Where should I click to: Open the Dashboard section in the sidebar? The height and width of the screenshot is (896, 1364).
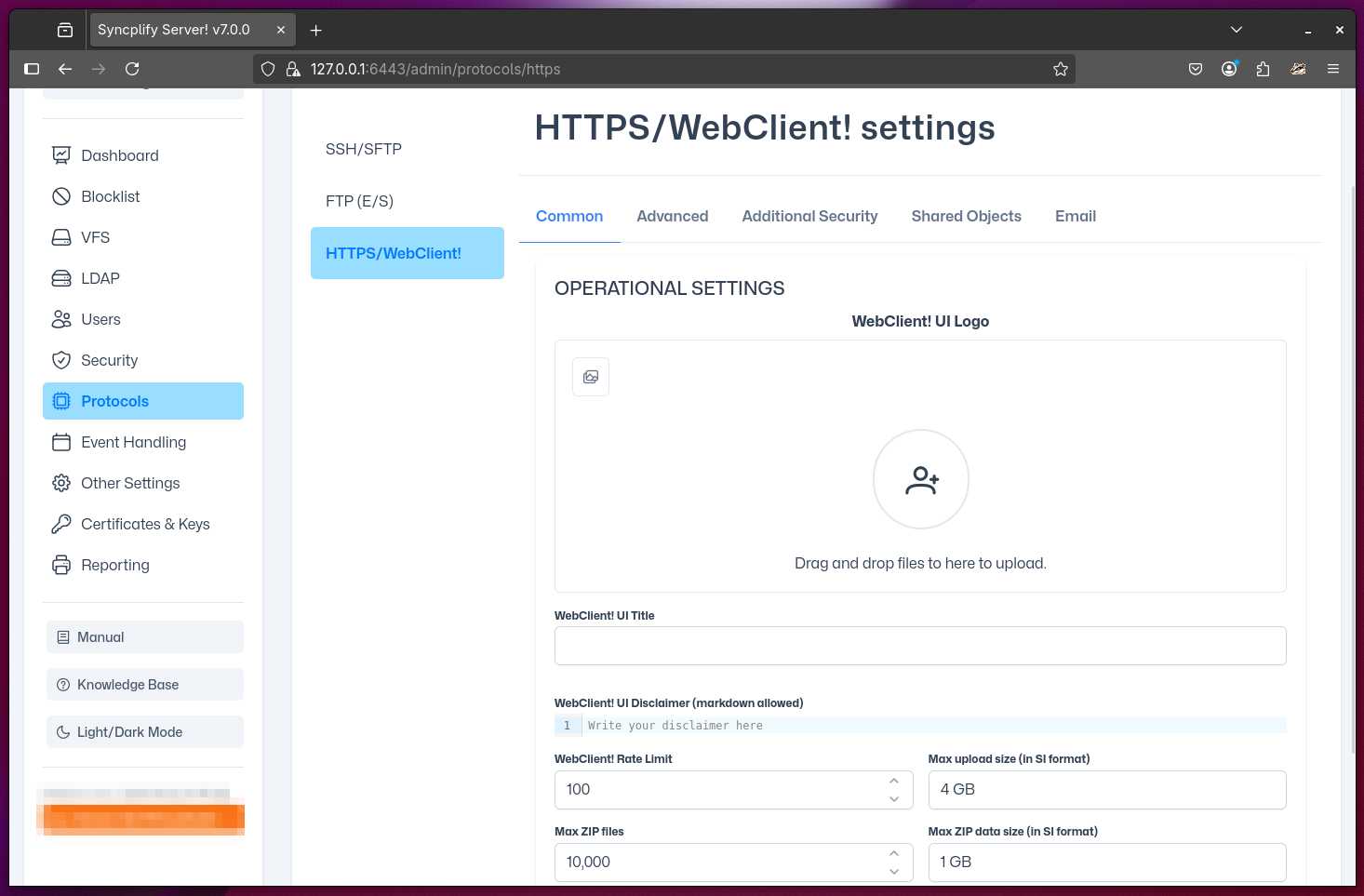119,155
